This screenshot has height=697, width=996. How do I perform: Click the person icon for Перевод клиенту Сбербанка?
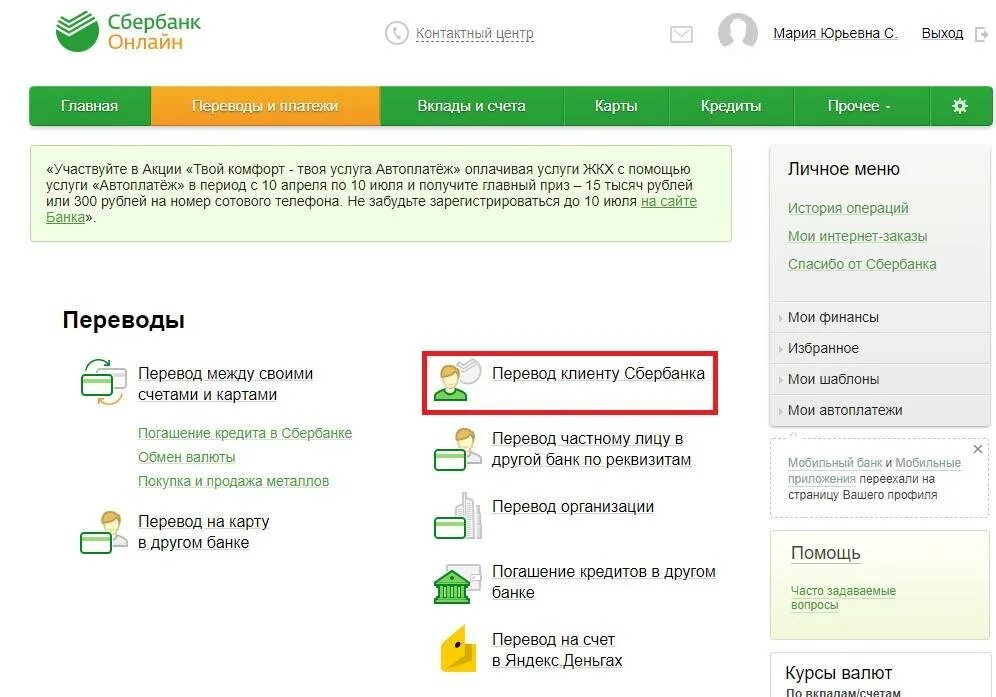(x=457, y=380)
